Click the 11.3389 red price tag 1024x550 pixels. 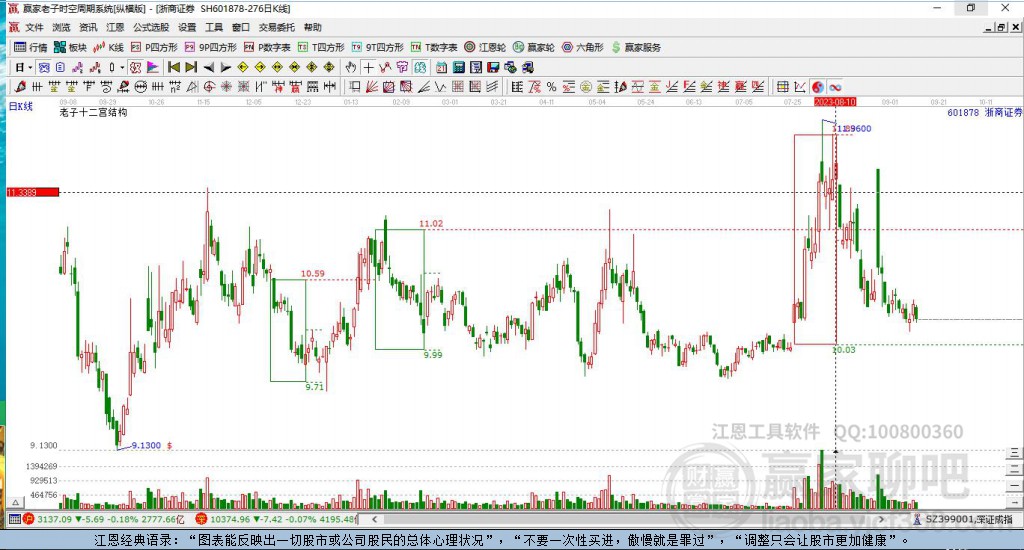[x=33, y=192]
